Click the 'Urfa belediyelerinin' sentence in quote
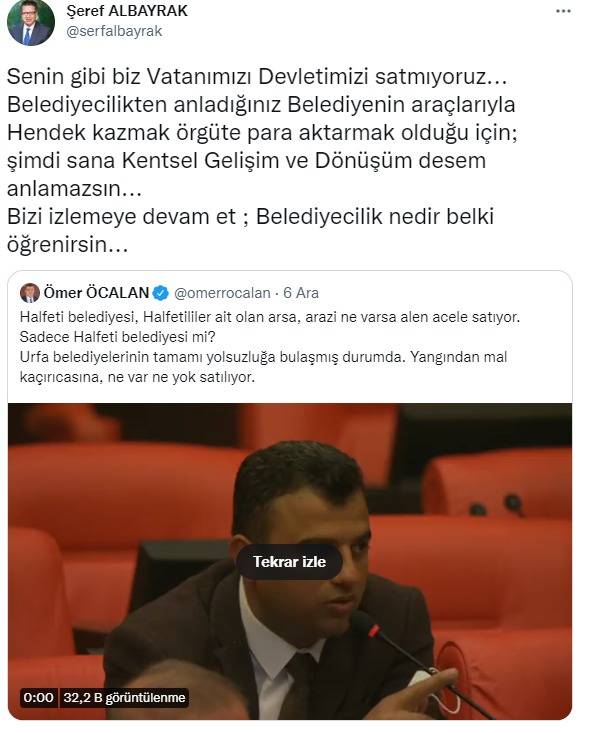589x733 pixels. click(263, 367)
